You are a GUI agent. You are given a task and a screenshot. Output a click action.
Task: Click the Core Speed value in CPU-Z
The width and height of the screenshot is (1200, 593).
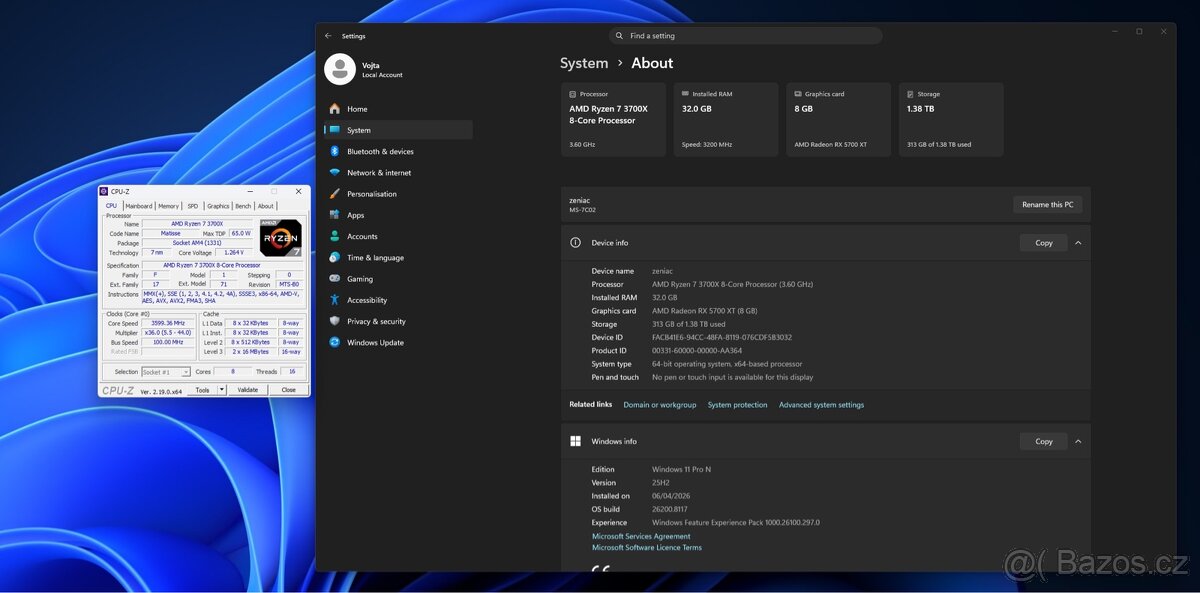(x=168, y=323)
